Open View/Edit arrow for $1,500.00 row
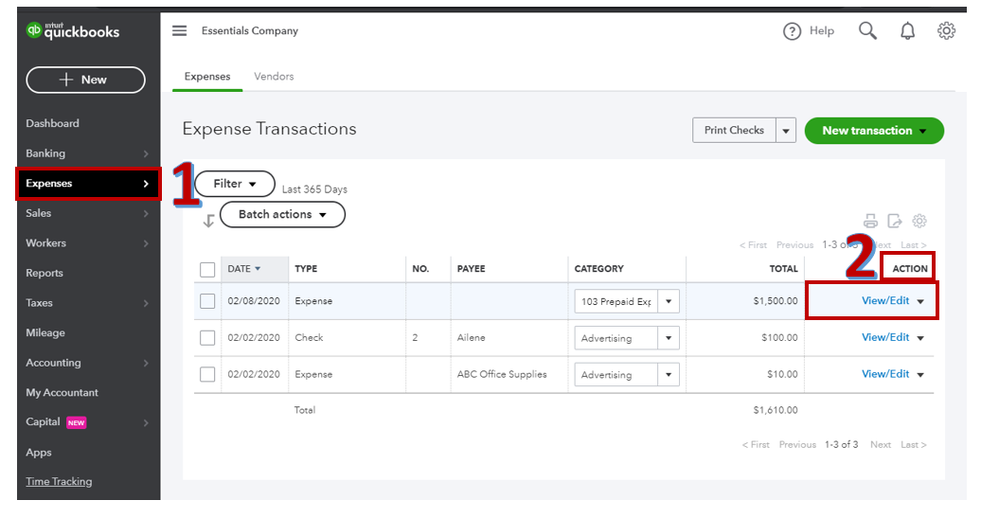 [920, 301]
